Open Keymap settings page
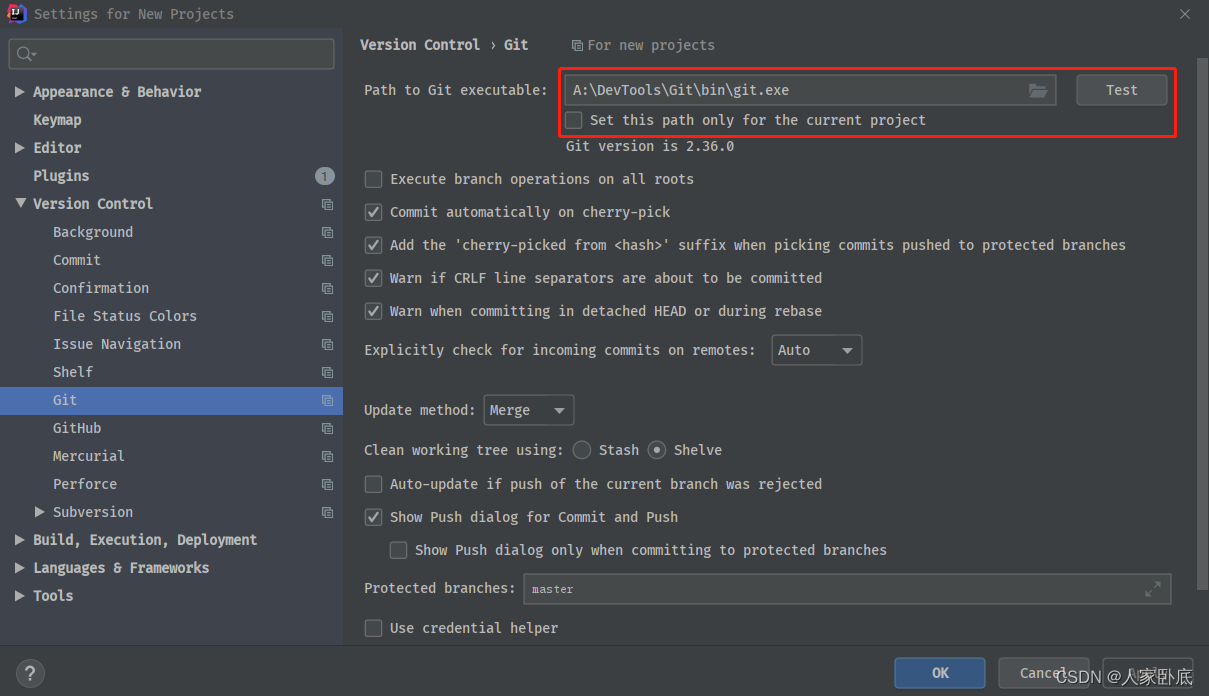 click(57, 120)
